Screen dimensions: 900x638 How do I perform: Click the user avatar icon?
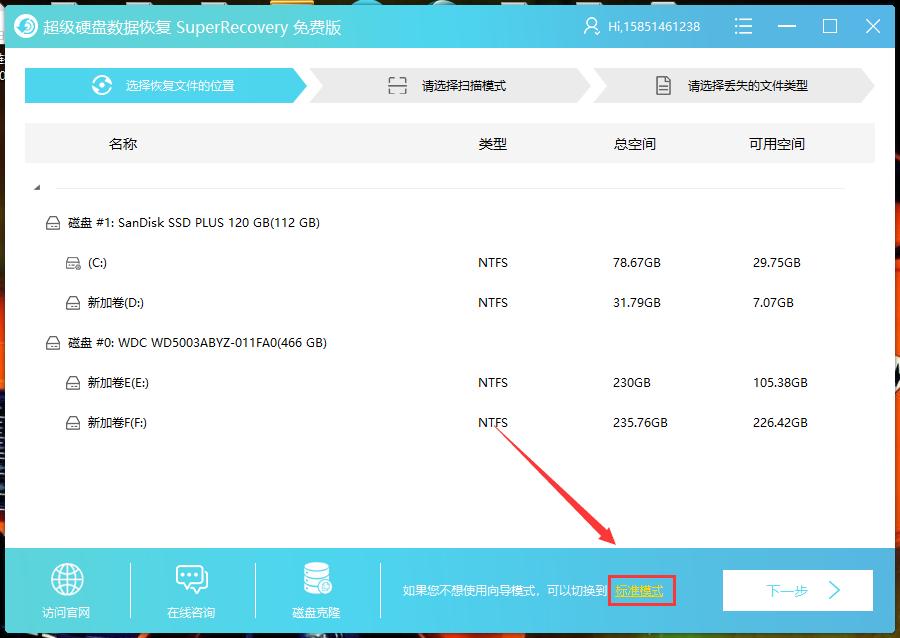pos(592,26)
